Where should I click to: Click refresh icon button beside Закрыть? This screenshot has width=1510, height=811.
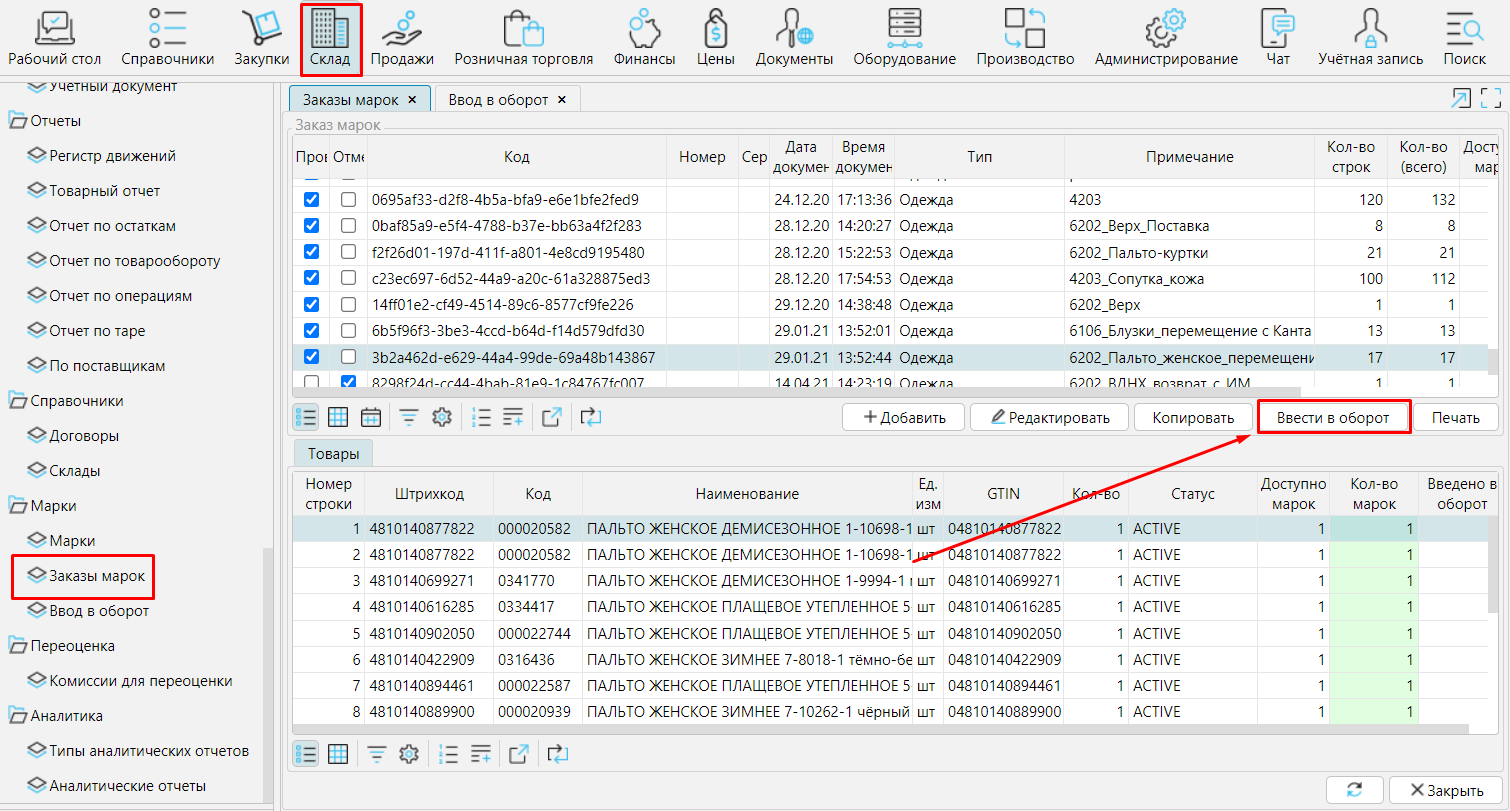1354,790
